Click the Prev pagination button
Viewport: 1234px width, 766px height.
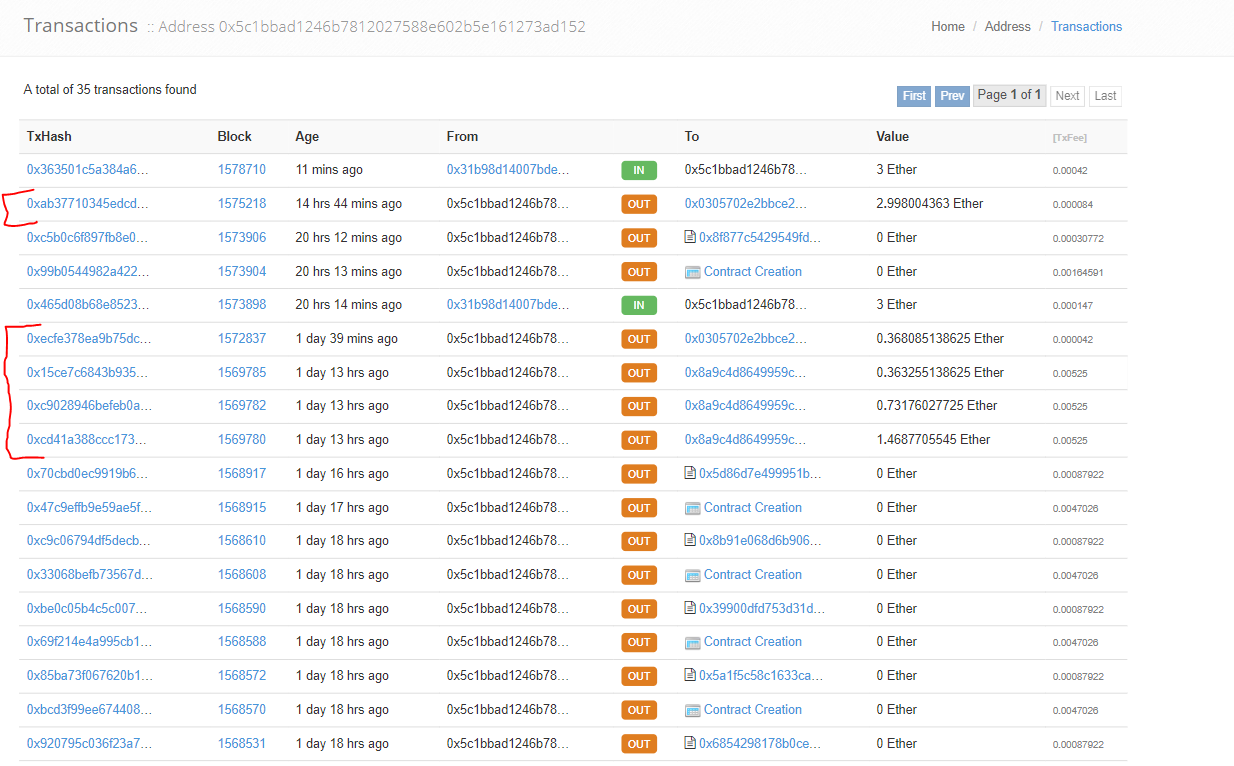(952, 95)
